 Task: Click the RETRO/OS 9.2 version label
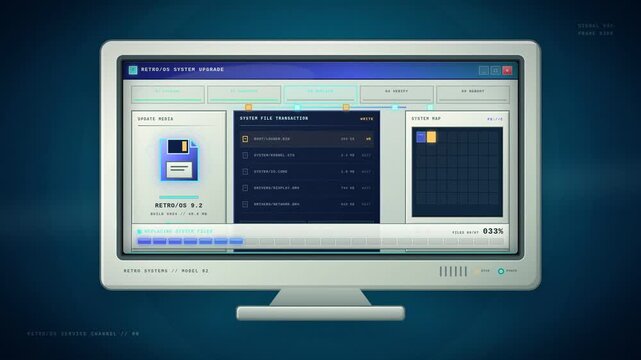179,206
